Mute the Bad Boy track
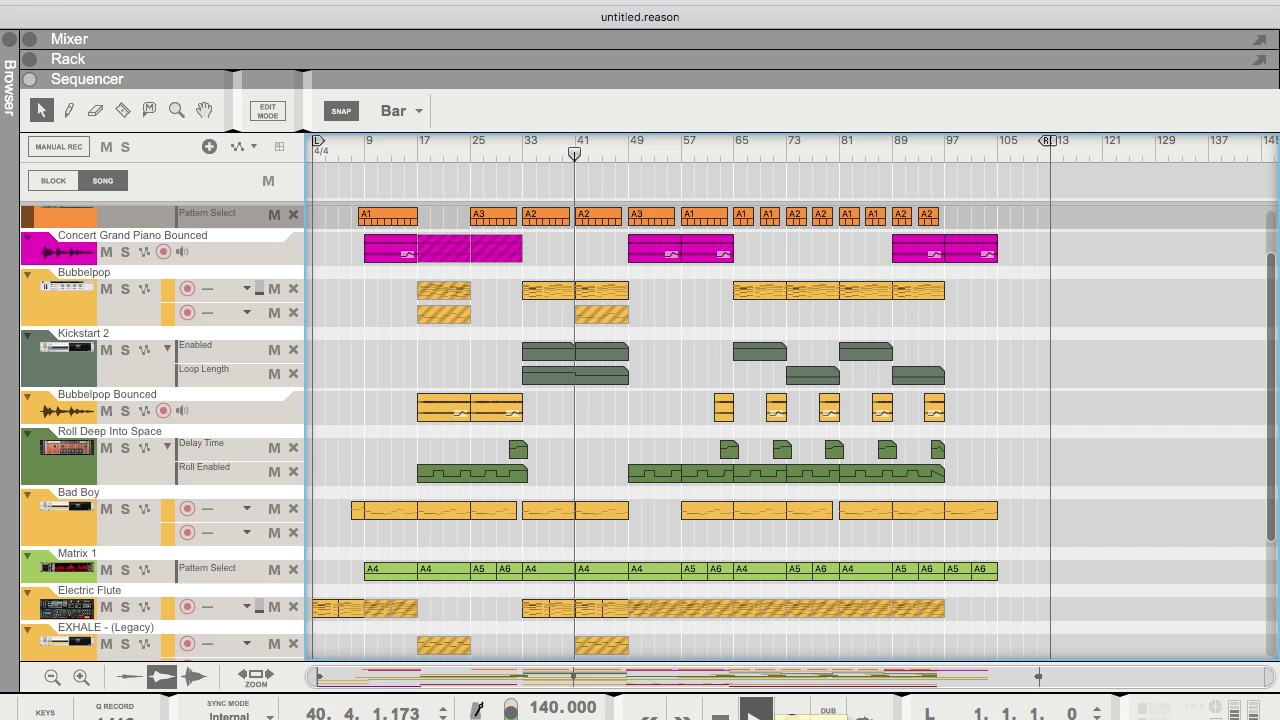The height and width of the screenshot is (720, 1280). 107,509
